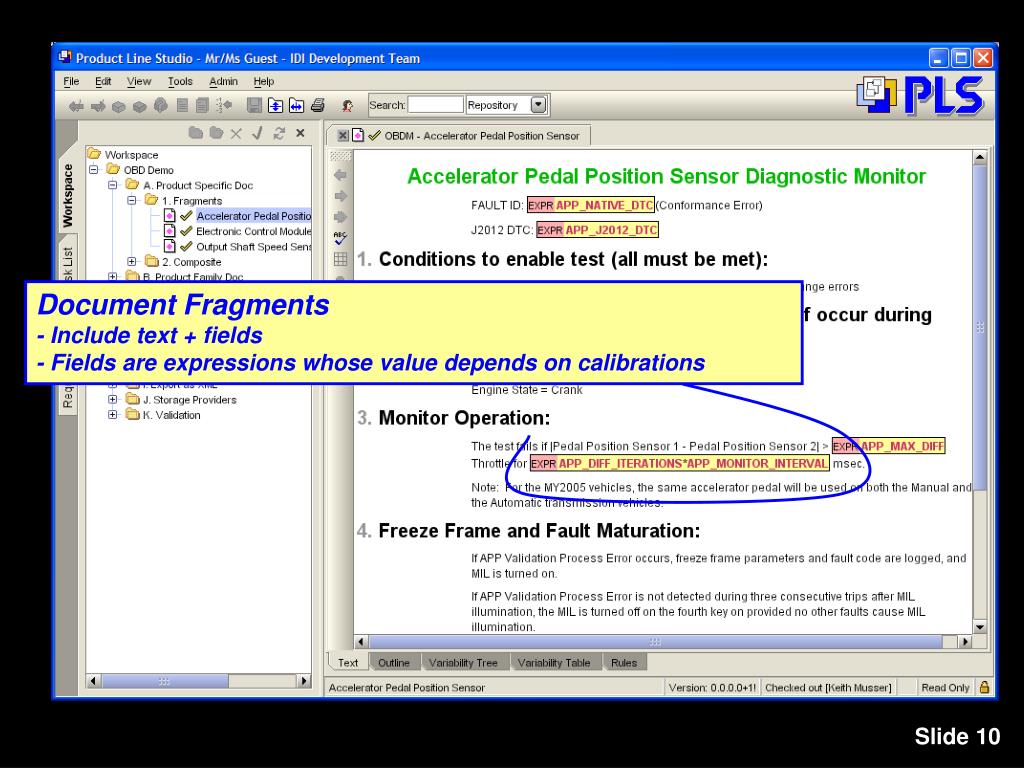Expand the 2. Composite folder
Image resolution: width=1024 pixels, height=768 pixels.
coord(132,262)
